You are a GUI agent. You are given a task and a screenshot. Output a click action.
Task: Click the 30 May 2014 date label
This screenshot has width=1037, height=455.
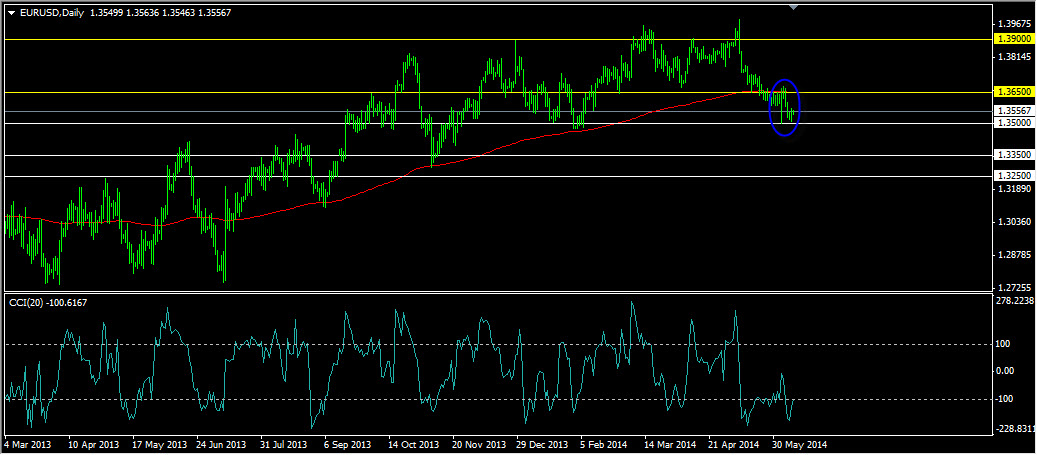click(800, 445)
